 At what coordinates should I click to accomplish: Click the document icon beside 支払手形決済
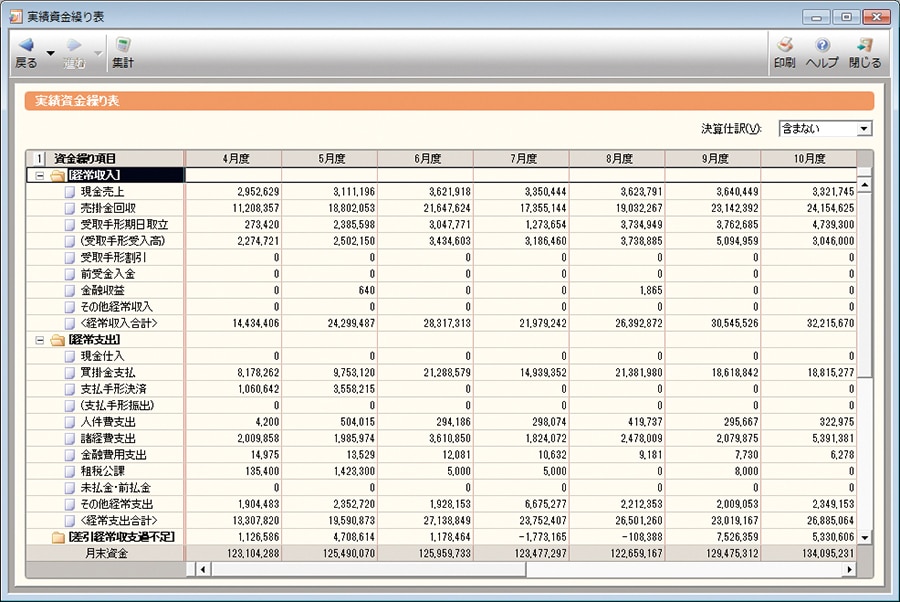(70, 389)
